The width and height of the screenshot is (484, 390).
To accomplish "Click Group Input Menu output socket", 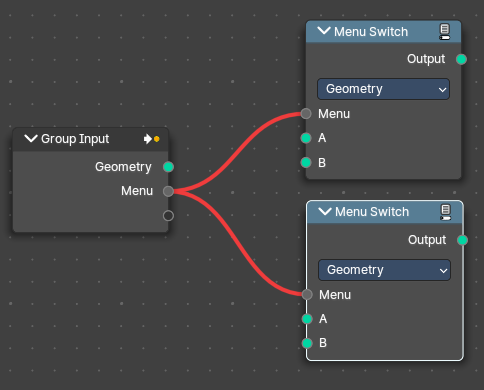I will point(168,191).
